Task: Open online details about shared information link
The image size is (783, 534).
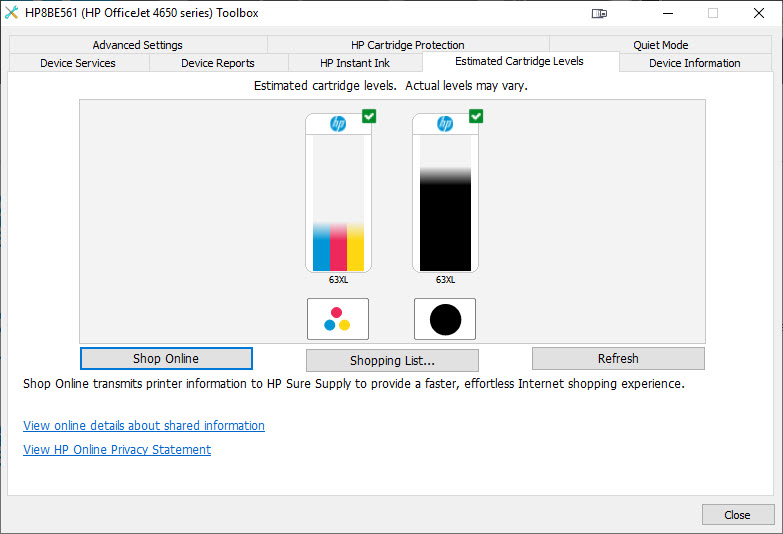Action: point(144,426)
